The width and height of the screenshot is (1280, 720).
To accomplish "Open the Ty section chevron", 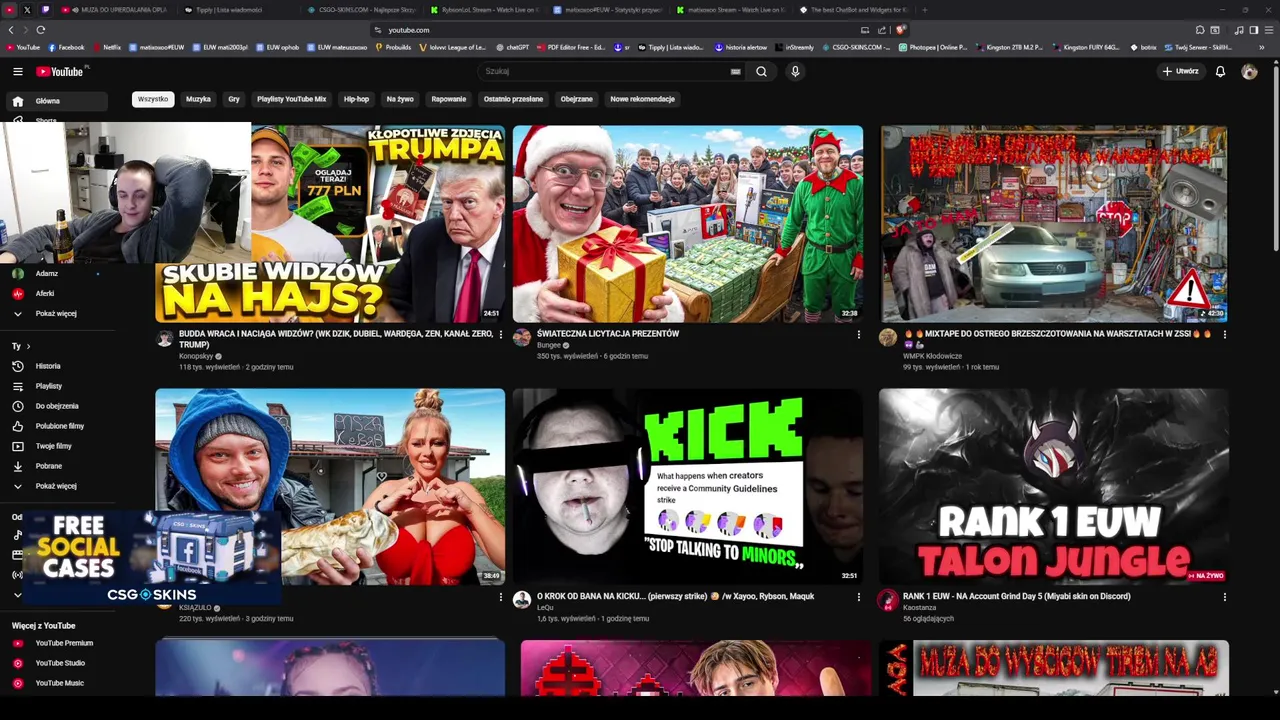I will point(28,346).
